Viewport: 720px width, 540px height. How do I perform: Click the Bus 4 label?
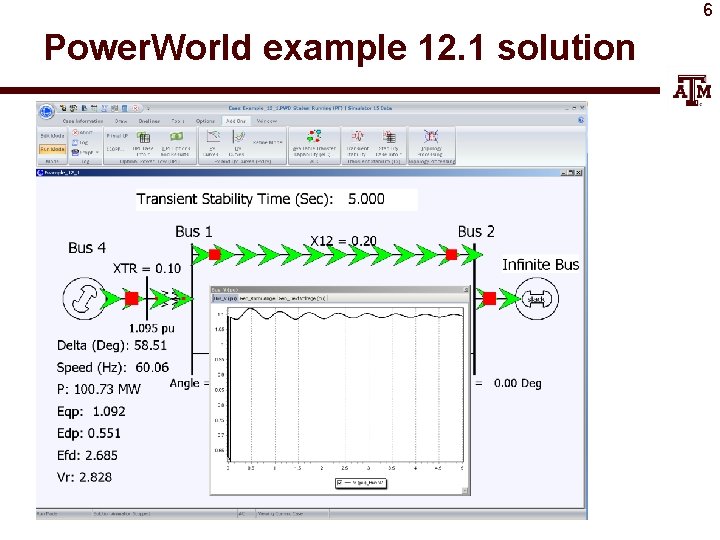pos(87,248)
